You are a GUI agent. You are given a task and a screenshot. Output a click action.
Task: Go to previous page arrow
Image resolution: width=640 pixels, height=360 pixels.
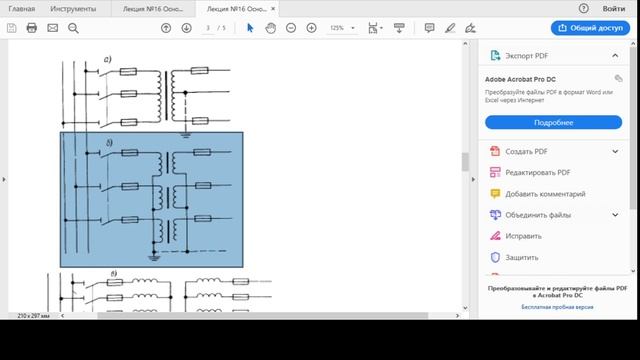tap(166, 28)
